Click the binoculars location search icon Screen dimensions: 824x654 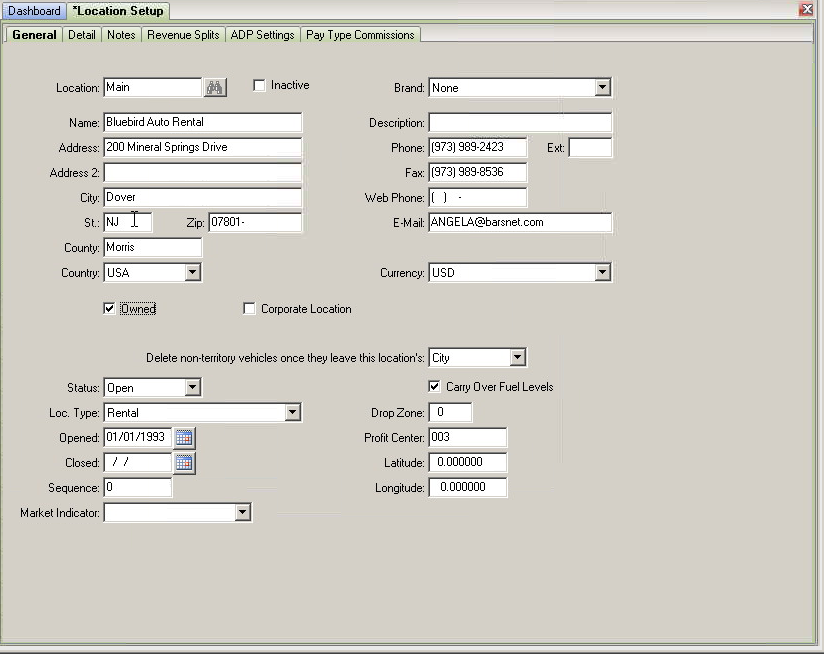point(214,87)
